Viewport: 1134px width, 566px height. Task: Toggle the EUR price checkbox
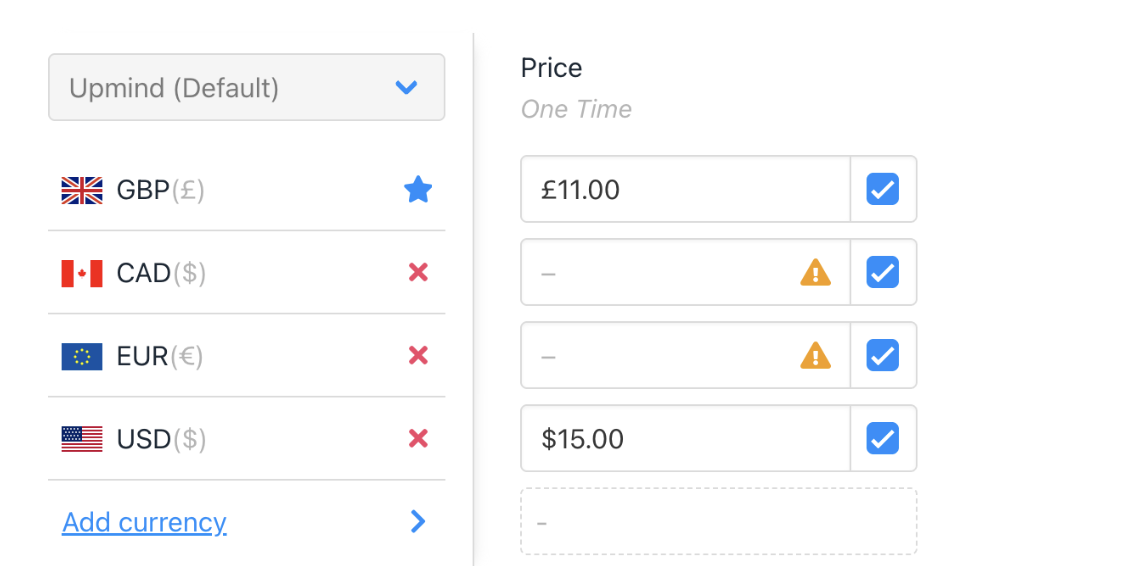pos(882,355)
